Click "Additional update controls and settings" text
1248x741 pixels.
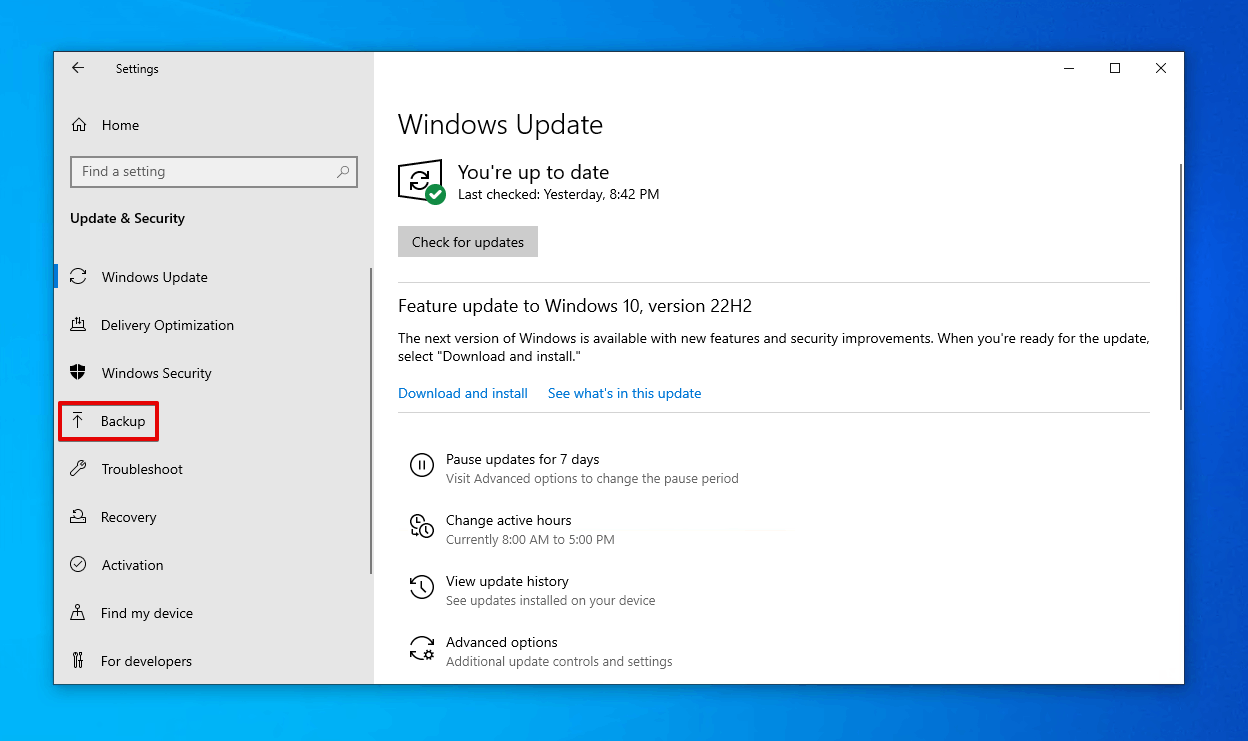[x=559, y=661]
